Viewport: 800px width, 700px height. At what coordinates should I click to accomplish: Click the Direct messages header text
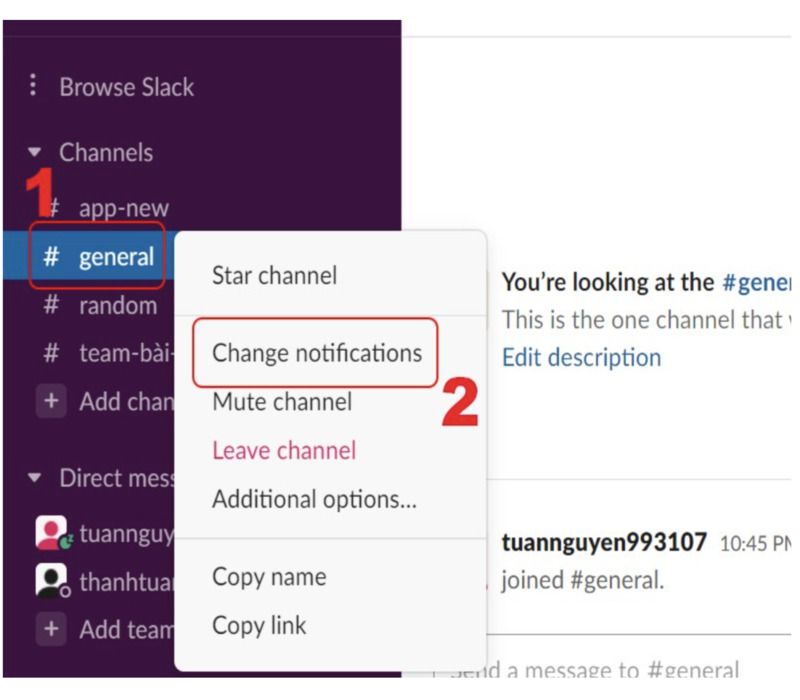click(x=117, y=479)
